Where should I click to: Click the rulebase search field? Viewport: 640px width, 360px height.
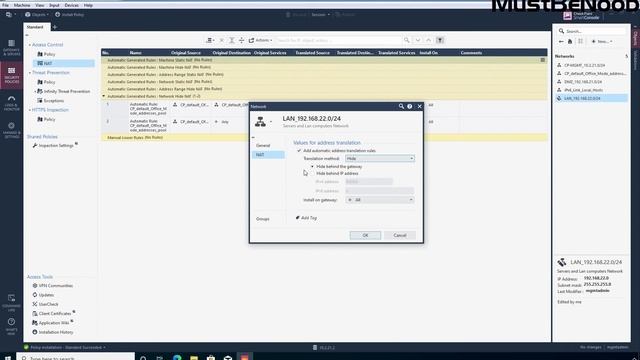point(338,40)
